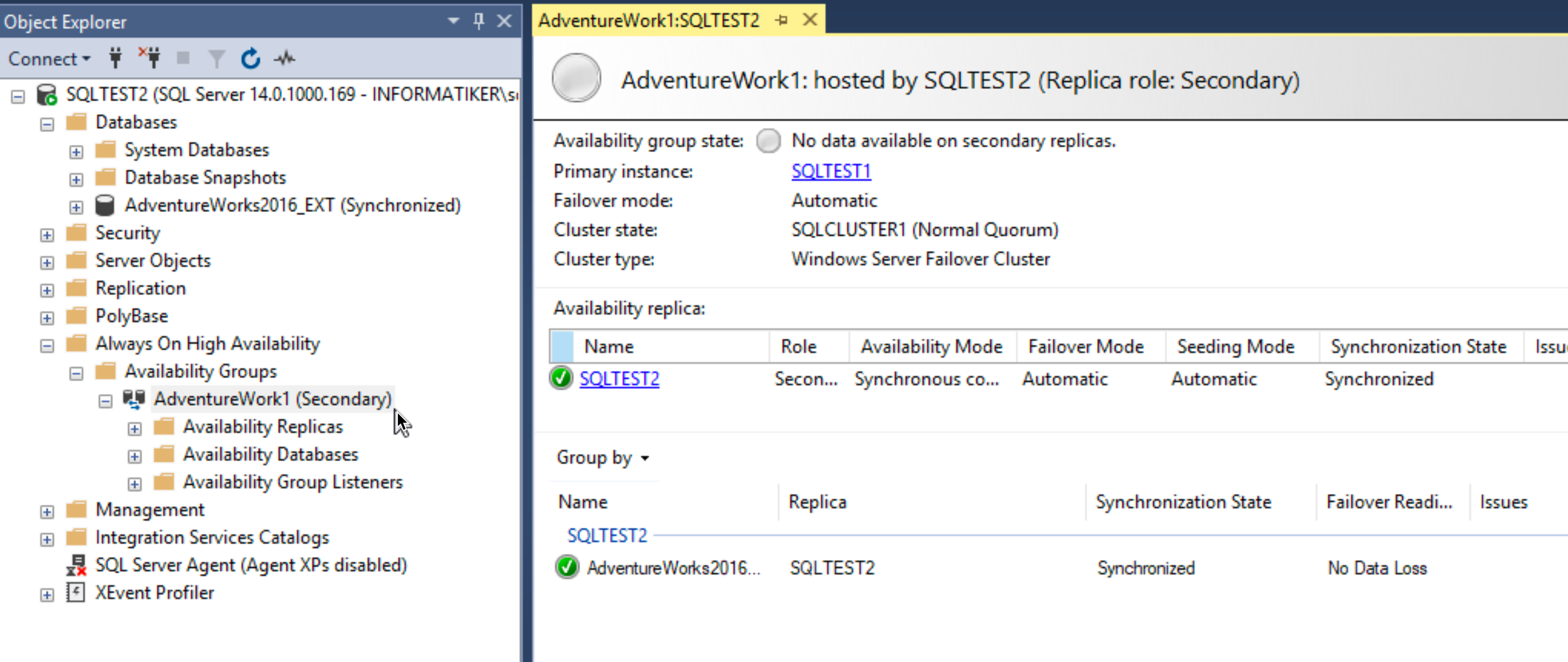Open the SQLTEST2 replica link
Screen dimensions: 1568x662
click(619, 379)
